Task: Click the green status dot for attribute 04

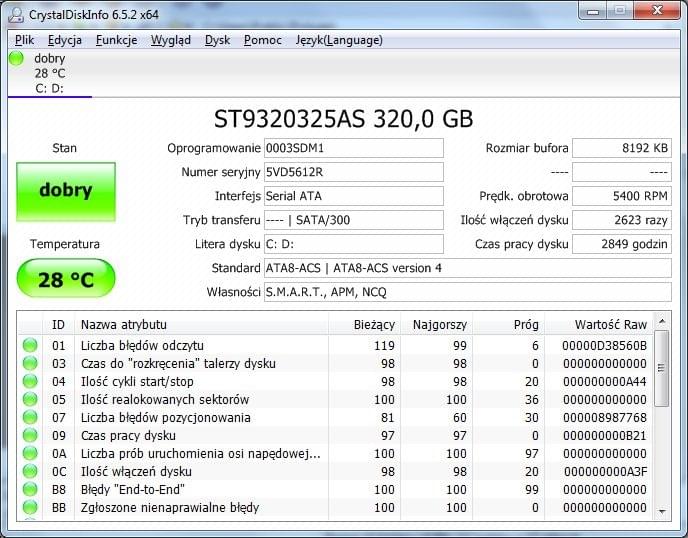Action: (x=30, y=381)
